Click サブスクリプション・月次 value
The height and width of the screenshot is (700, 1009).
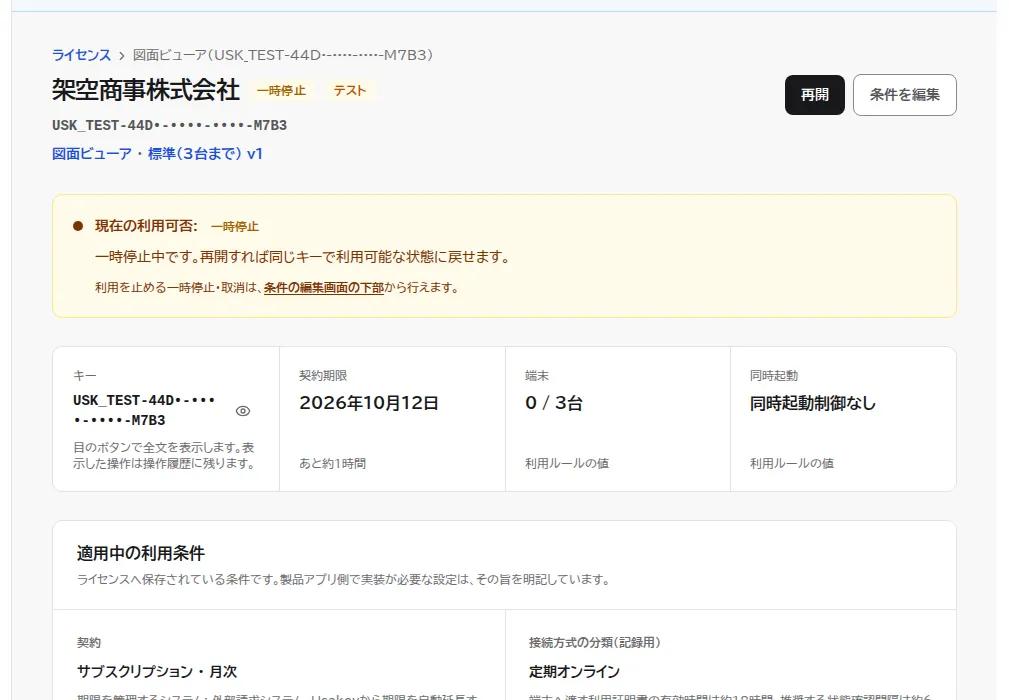tap(157, 672)
